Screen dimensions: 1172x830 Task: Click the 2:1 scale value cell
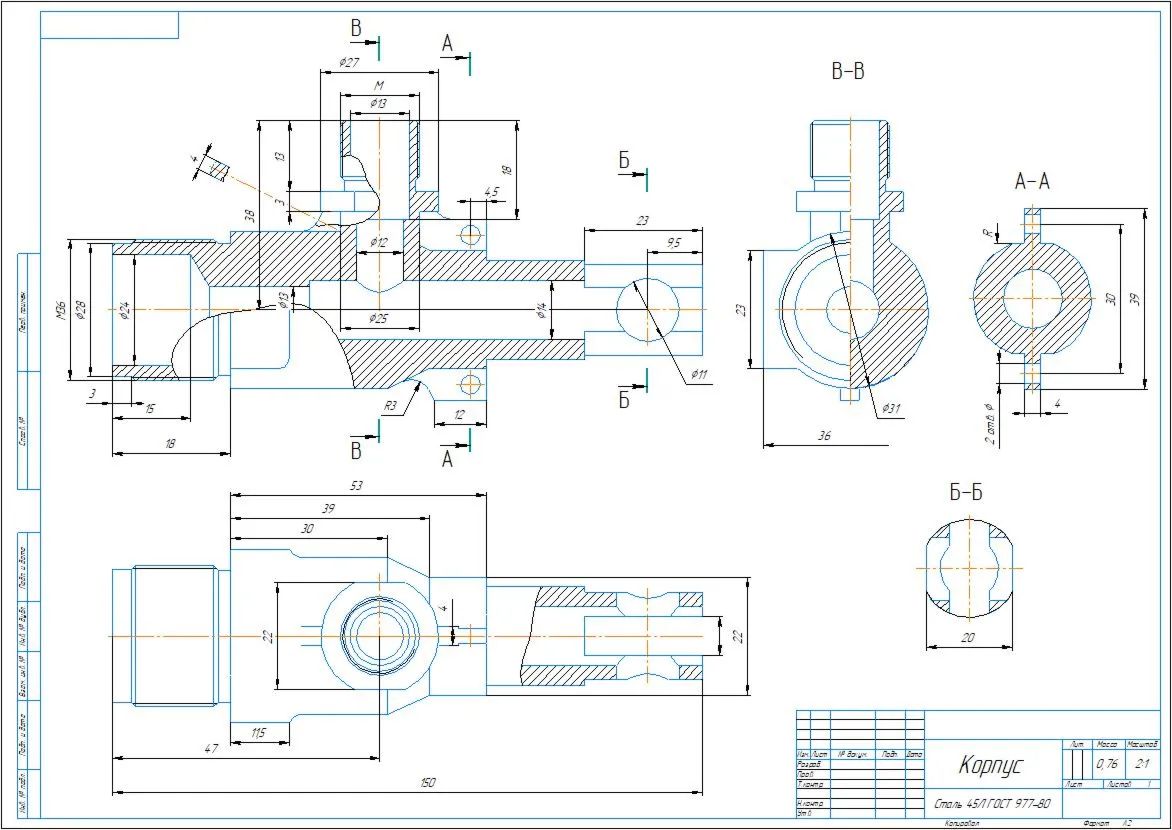point(1141,764)
